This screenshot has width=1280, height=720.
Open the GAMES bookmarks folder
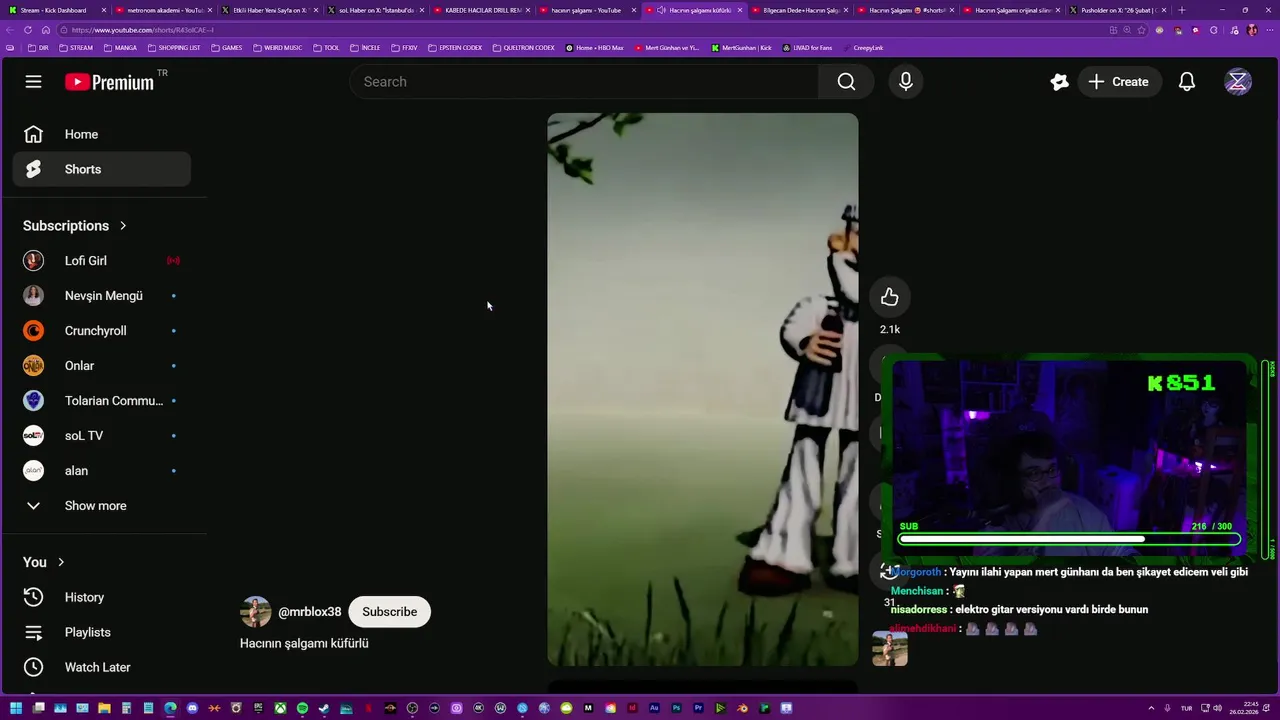[x=227, y=48]
